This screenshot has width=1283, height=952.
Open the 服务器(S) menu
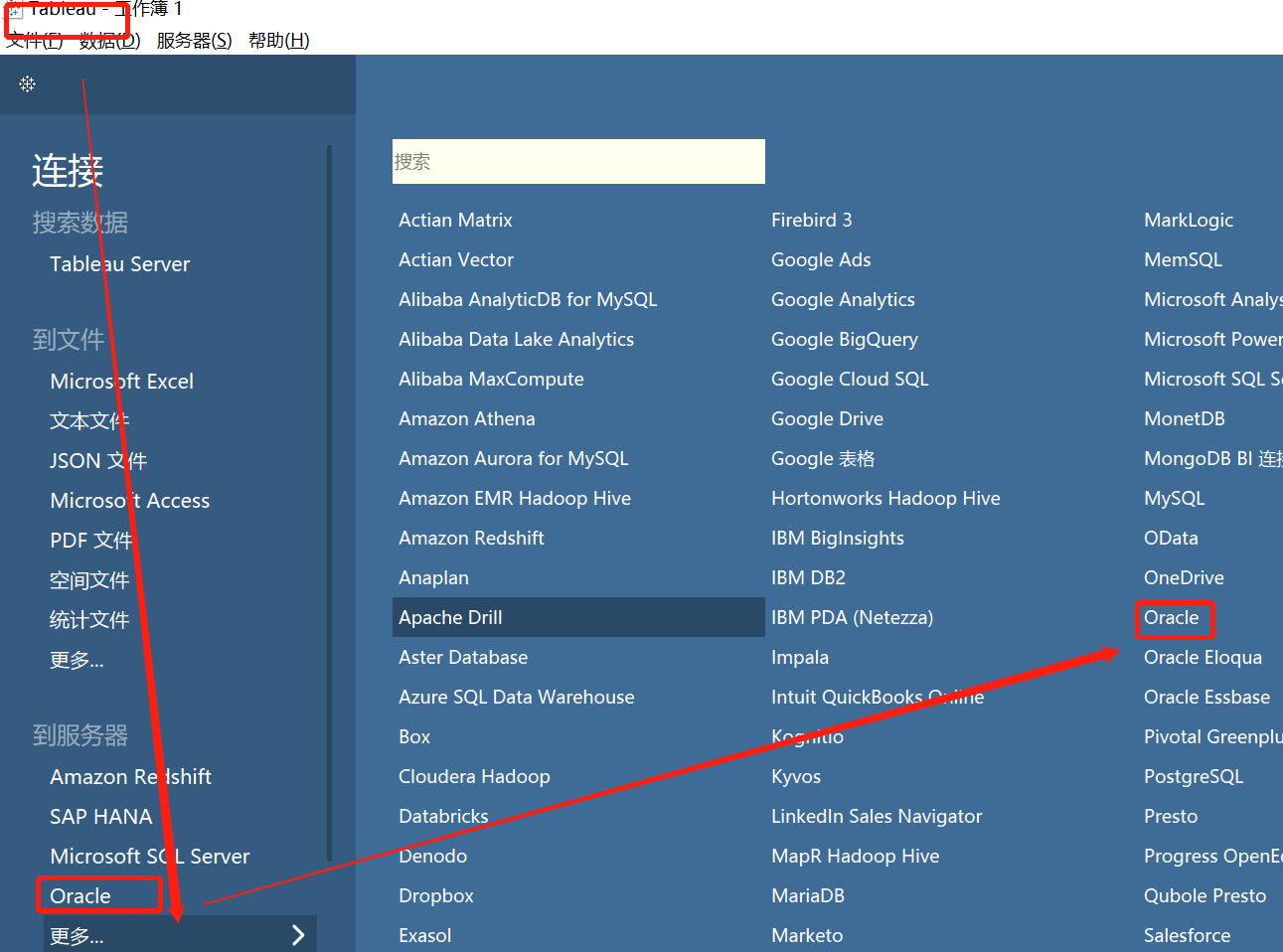[x=195, y=41]
